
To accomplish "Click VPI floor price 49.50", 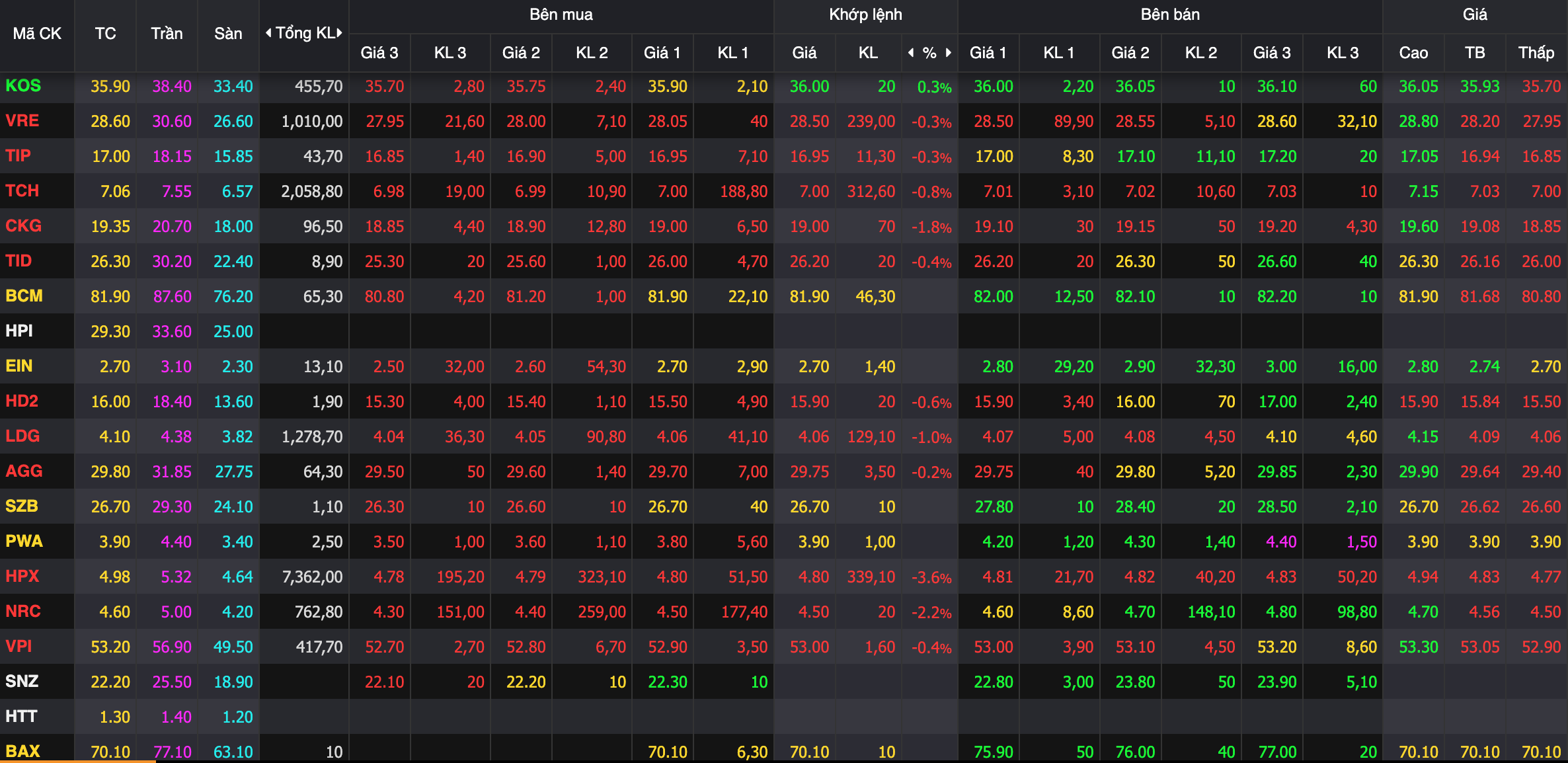I will point(233,647).
